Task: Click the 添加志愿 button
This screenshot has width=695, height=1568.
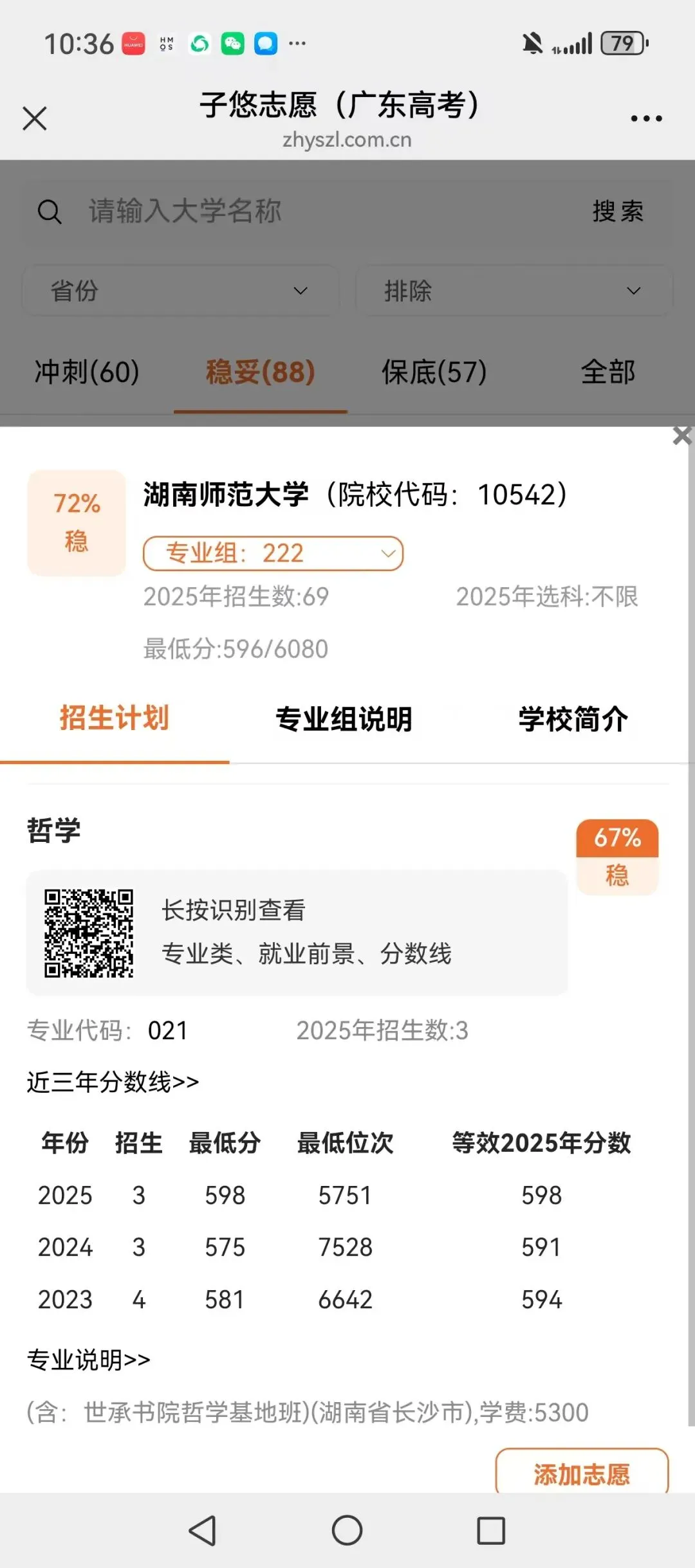Action: pos(582,1474)
